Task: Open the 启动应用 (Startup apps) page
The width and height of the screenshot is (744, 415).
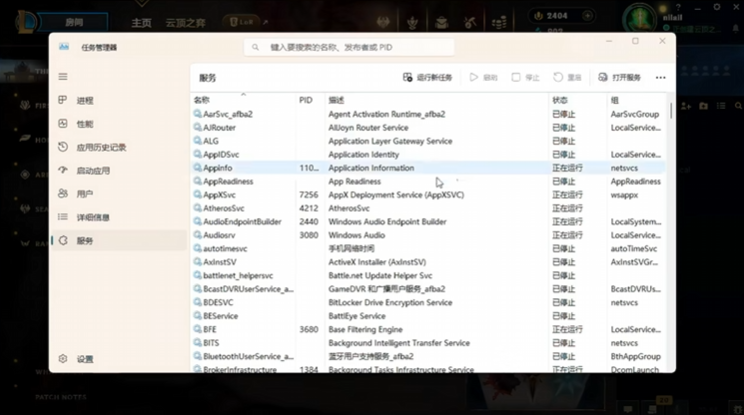Action: [x=92, y=171]
